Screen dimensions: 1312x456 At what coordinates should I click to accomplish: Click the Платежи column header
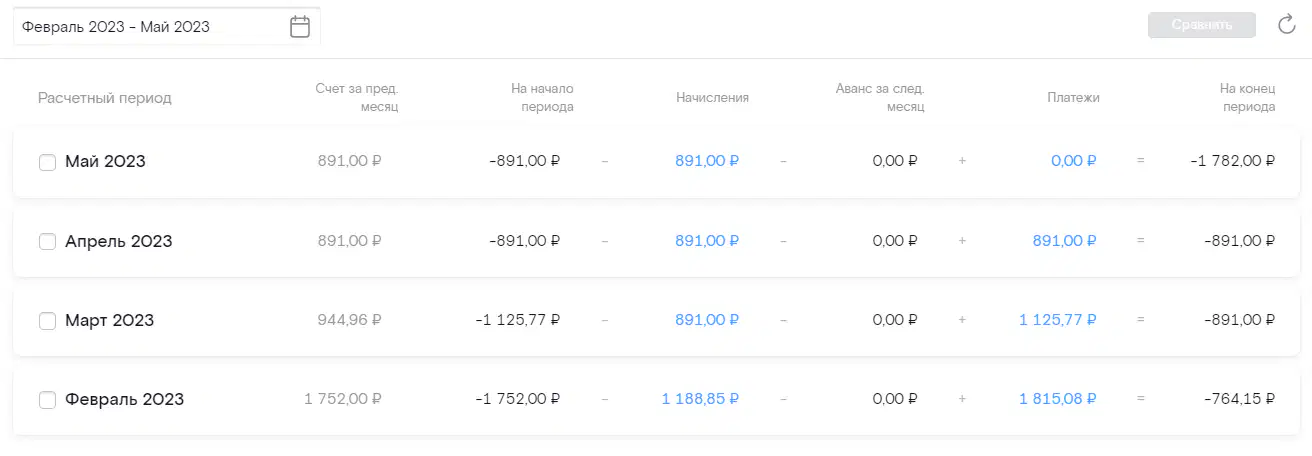(1073, 98)
